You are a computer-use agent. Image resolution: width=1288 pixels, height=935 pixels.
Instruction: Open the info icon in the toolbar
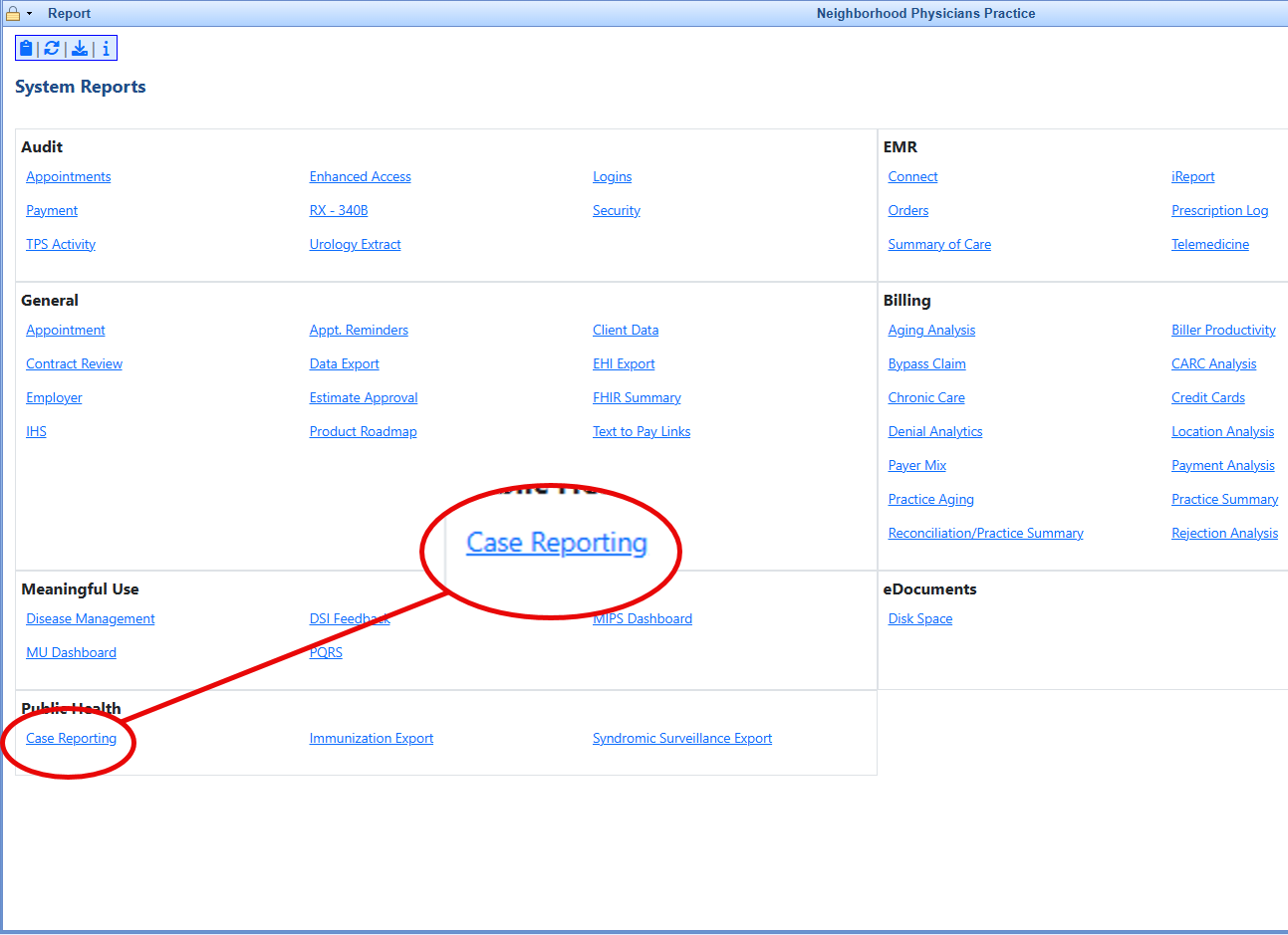coord(106,48)
